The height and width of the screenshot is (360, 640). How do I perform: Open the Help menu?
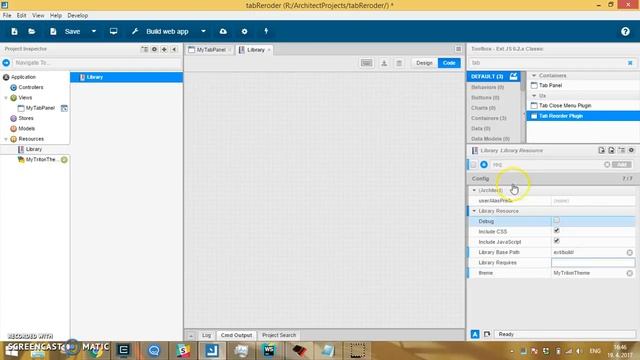point(56,16)
